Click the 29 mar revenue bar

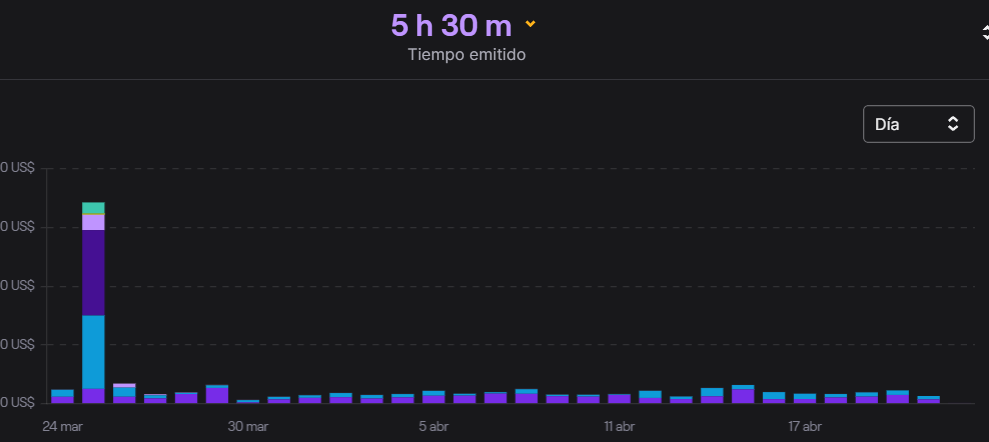point(217,394)
